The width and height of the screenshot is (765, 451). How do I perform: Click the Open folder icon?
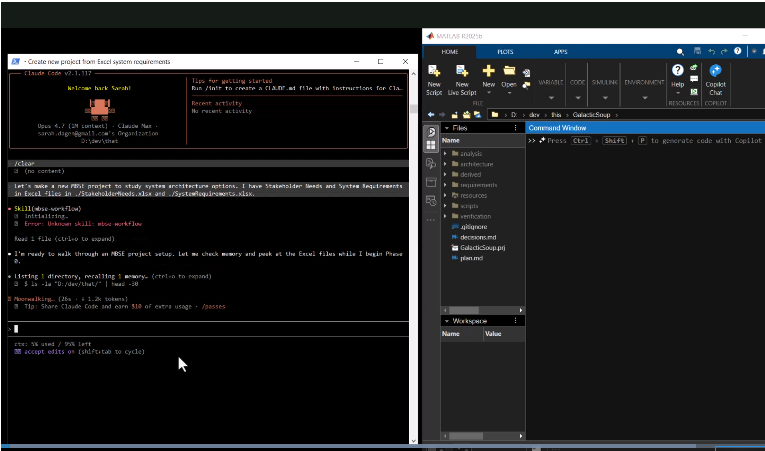point(509,71)
